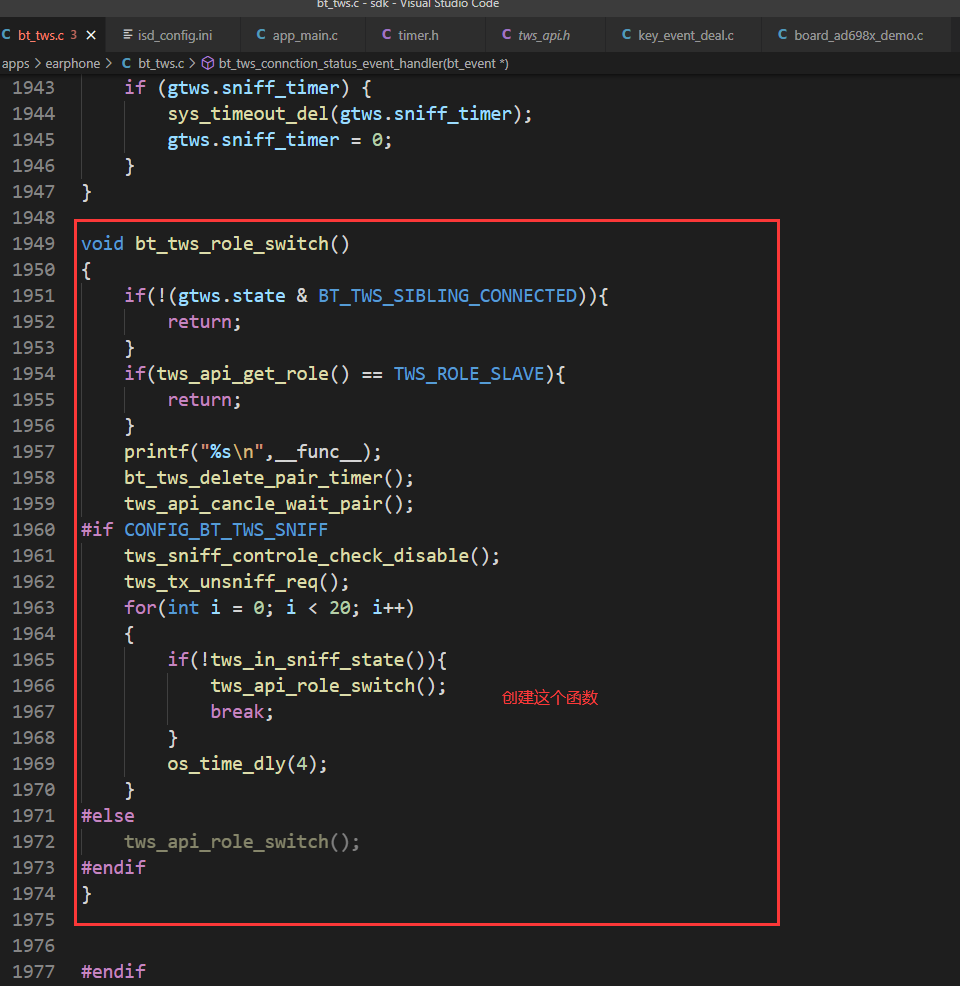Open the bt_tws_connction_status_event_handler breadcrumb symbol
Viewport: 960px width, 986px height.
(355, 64)
